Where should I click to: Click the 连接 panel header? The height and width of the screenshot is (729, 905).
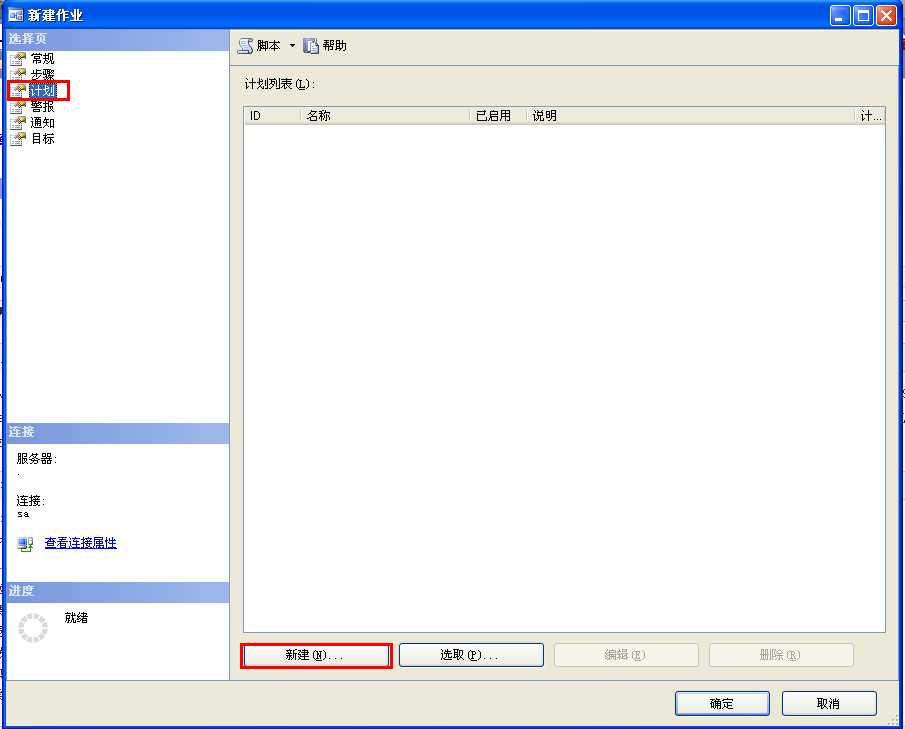[x=118, y=432]
